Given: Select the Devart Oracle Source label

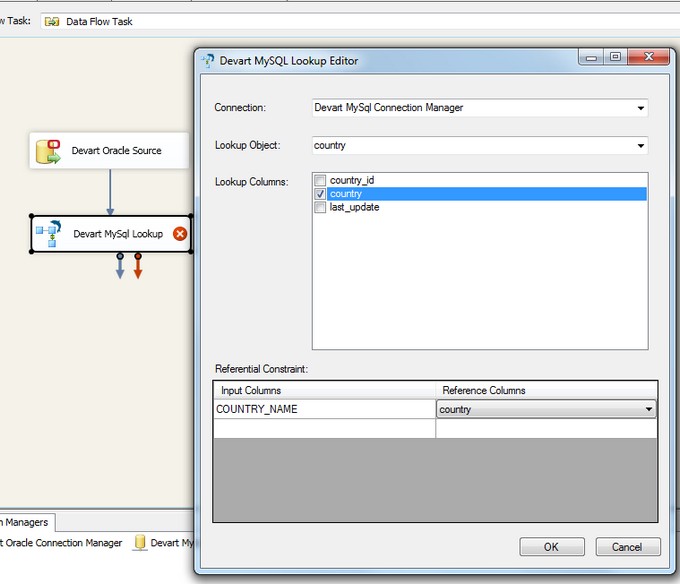Looking at the screenshot, I should tap(116, 150).
